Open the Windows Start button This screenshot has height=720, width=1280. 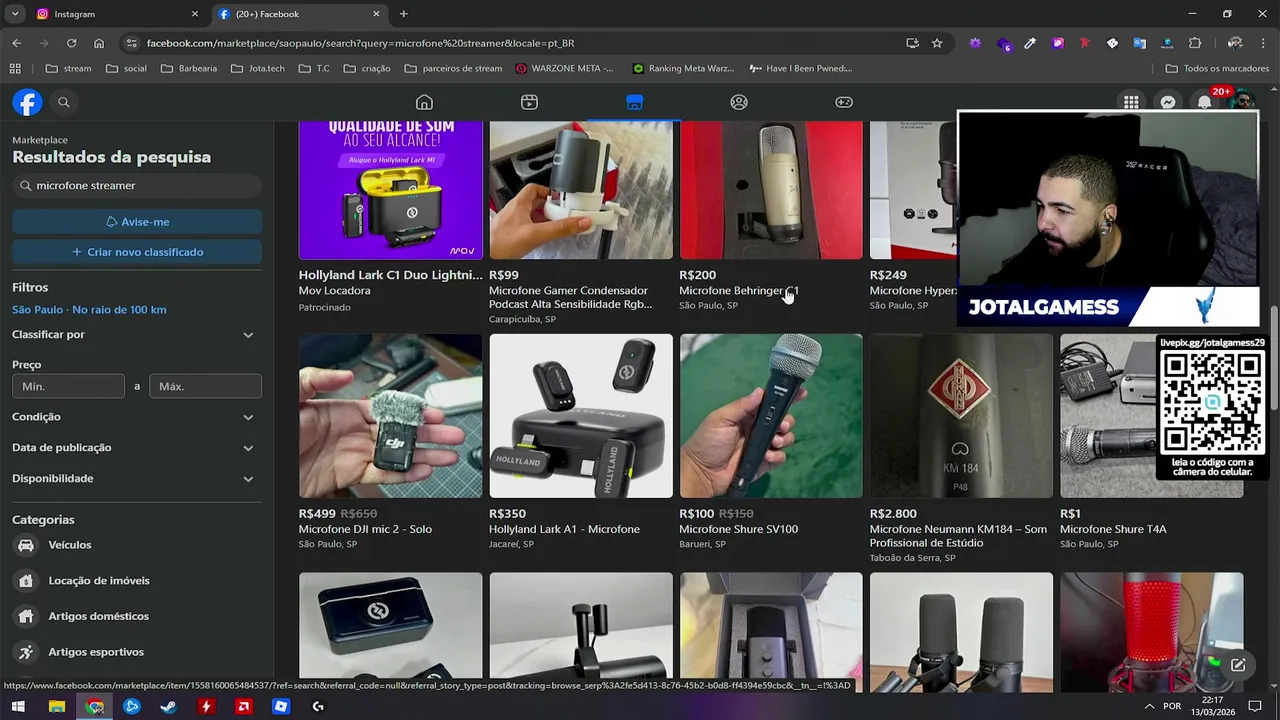tap(18, 706)
